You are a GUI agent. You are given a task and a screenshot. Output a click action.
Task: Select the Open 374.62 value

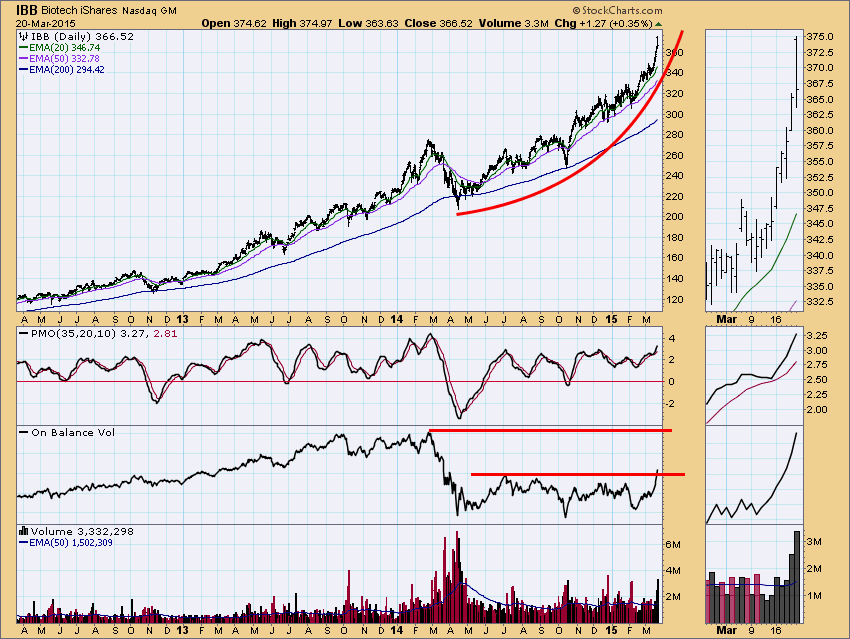click(234, 23)
